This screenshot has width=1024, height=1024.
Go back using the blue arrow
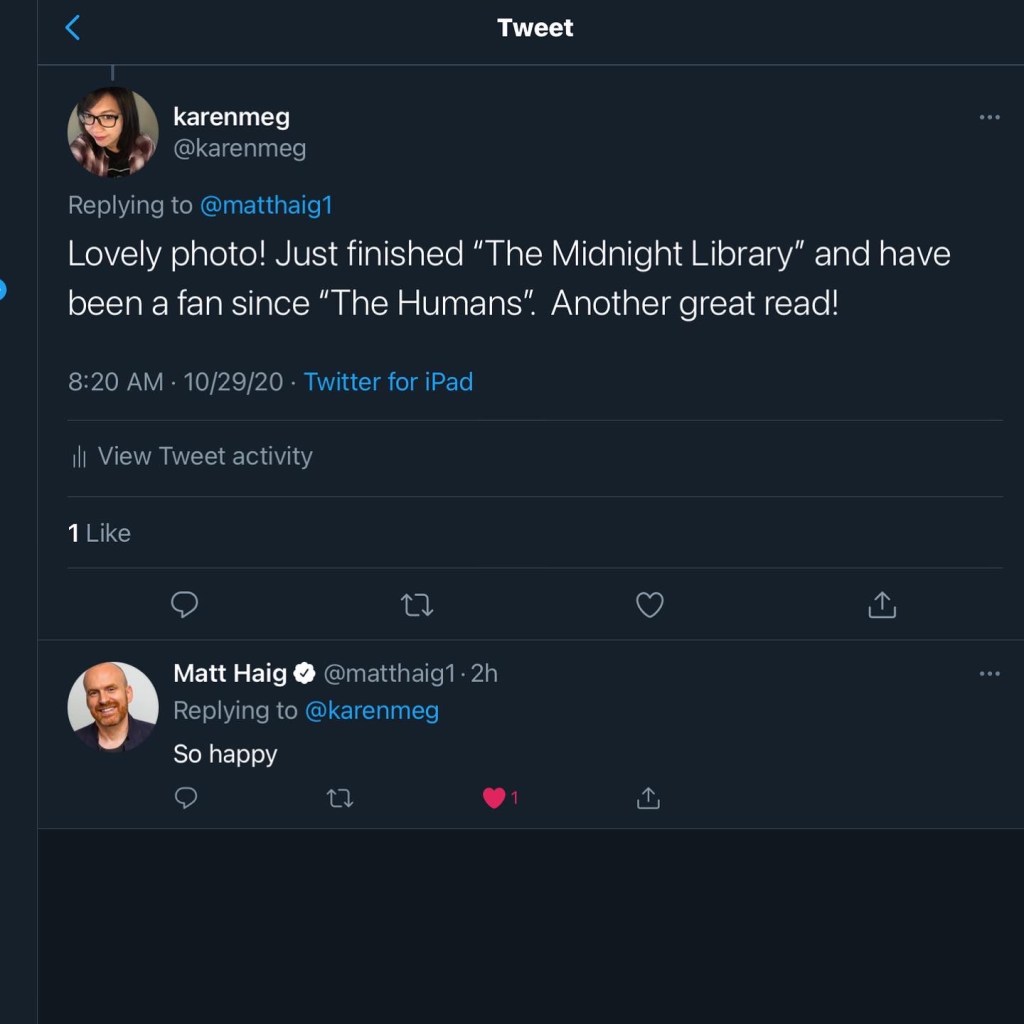pyautogui.click(x=72, y=28)
